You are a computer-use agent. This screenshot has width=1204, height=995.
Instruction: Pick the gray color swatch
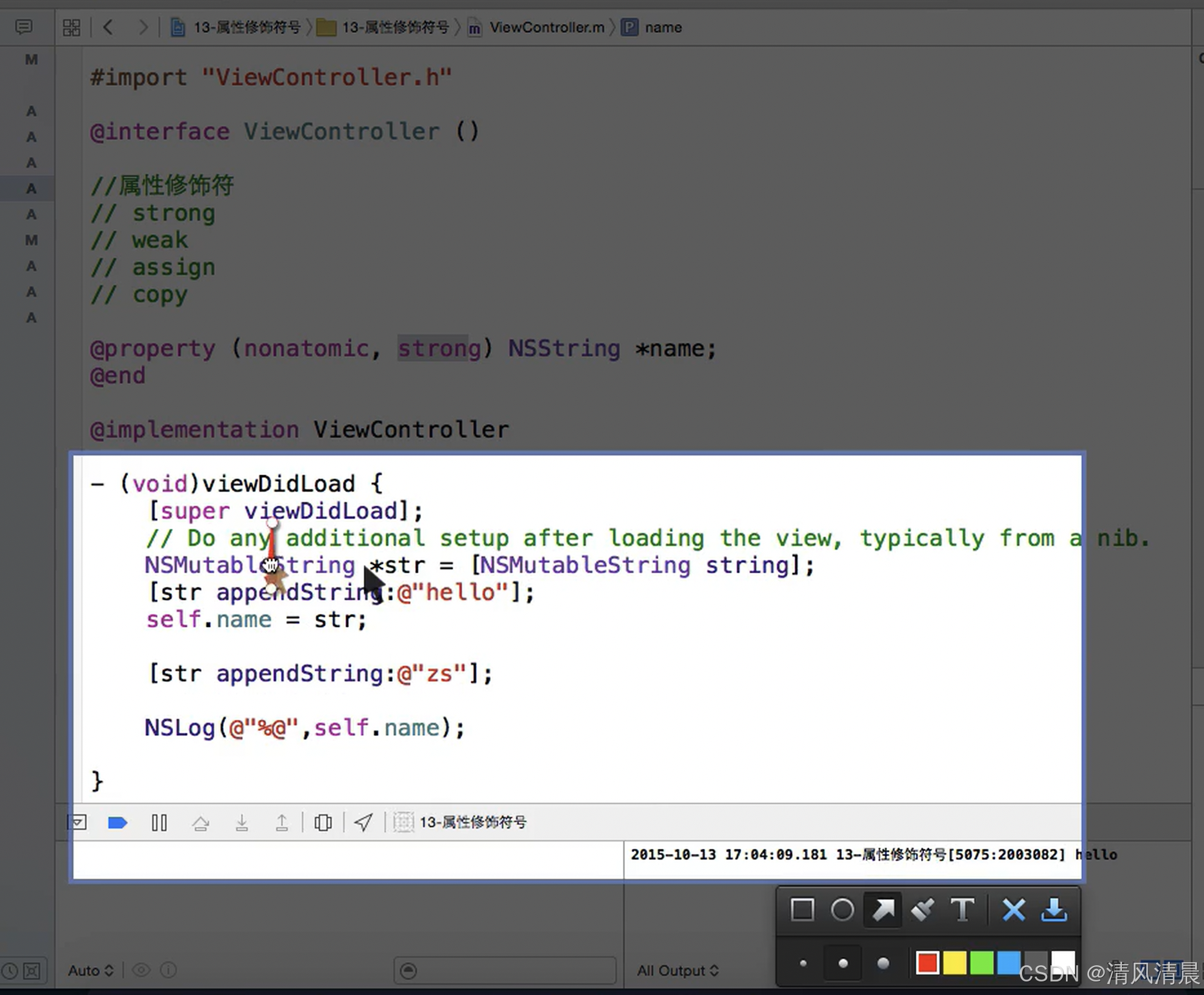click(1036, 963)
